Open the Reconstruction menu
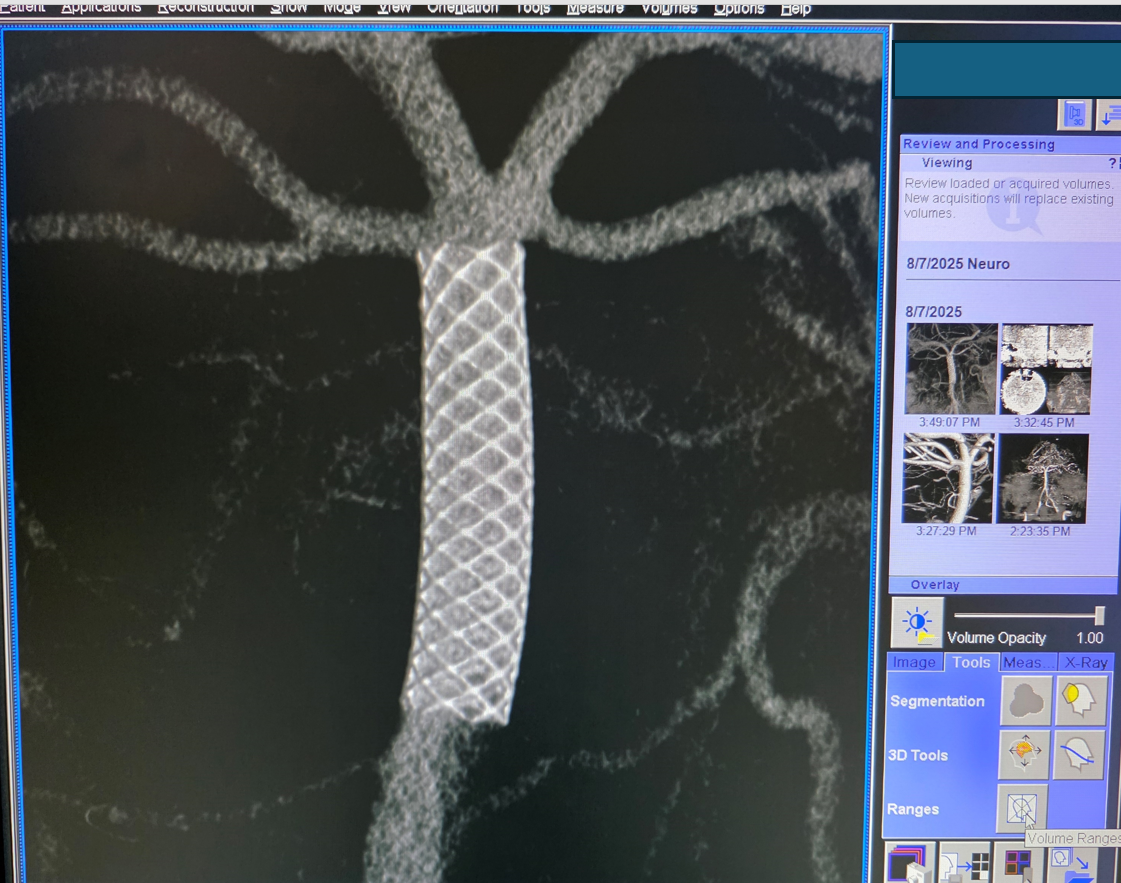The width and height of the screenshot is (1121, 883). coord(205,8)
